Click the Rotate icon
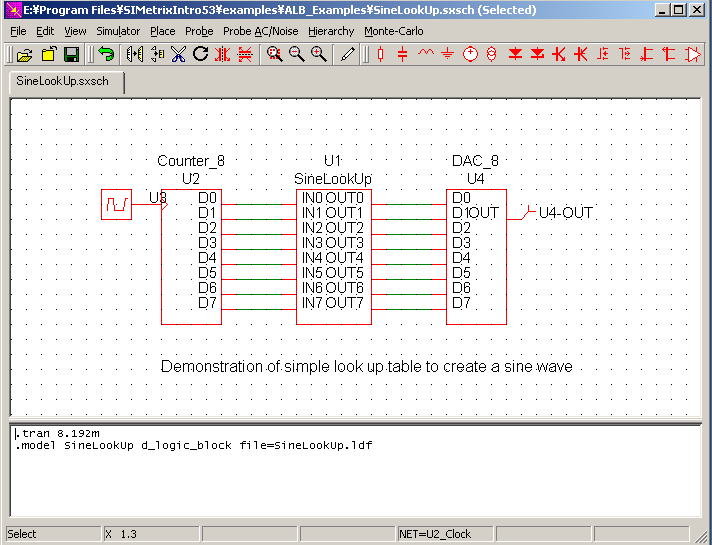 pos(200,54)
